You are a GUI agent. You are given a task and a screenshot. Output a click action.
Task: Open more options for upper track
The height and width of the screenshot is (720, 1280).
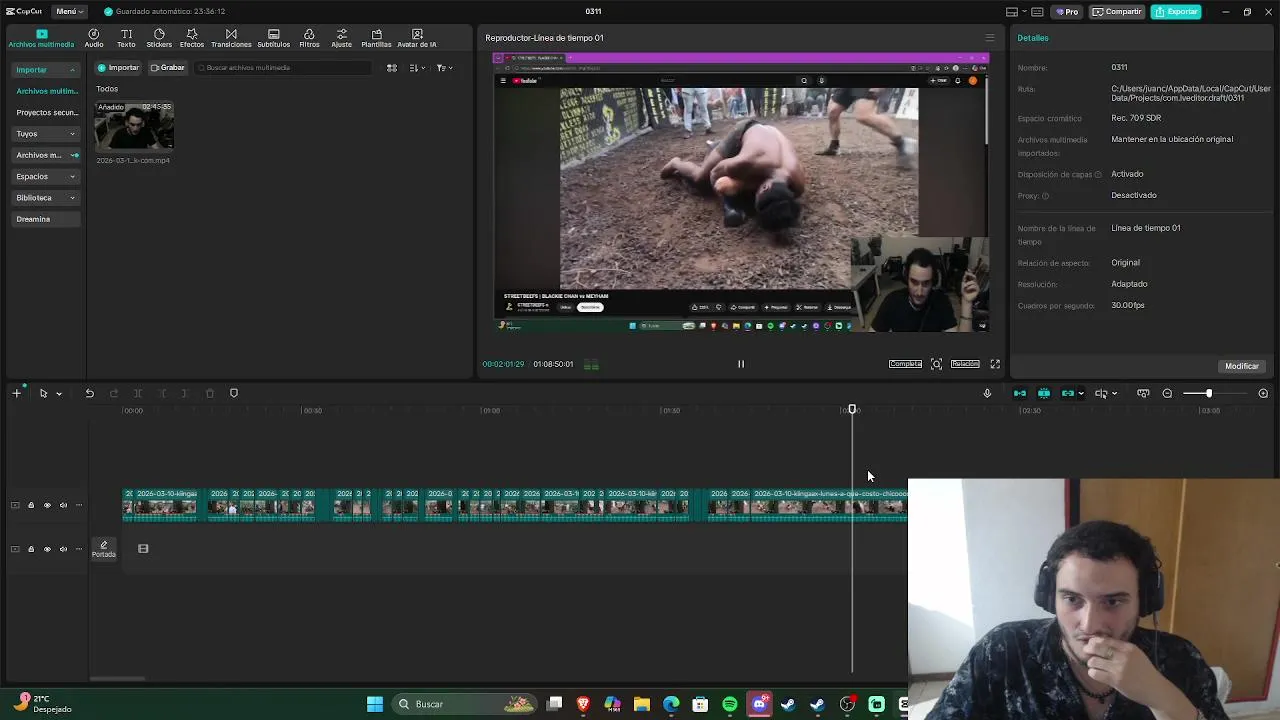79,505
